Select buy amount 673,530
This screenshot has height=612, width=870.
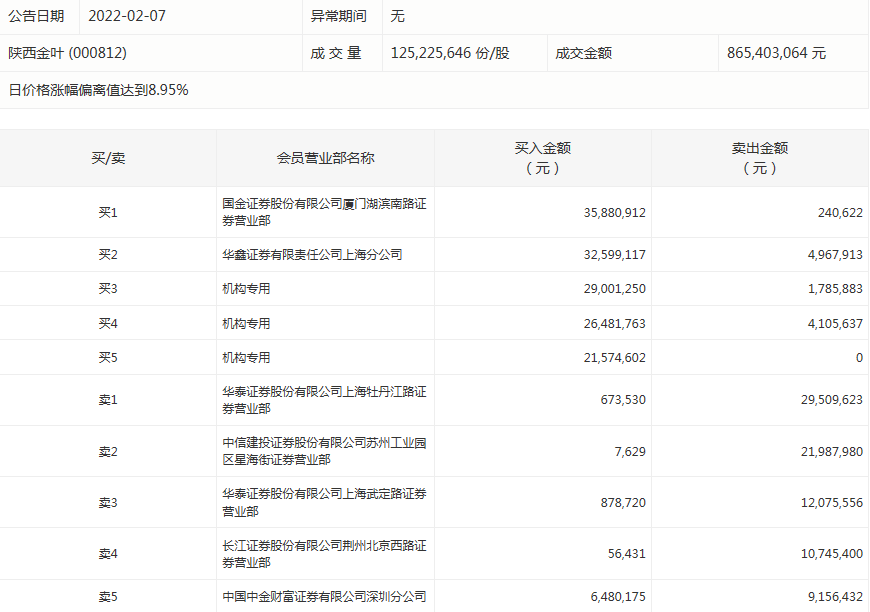pyautogui.click(x=623, y=399)
